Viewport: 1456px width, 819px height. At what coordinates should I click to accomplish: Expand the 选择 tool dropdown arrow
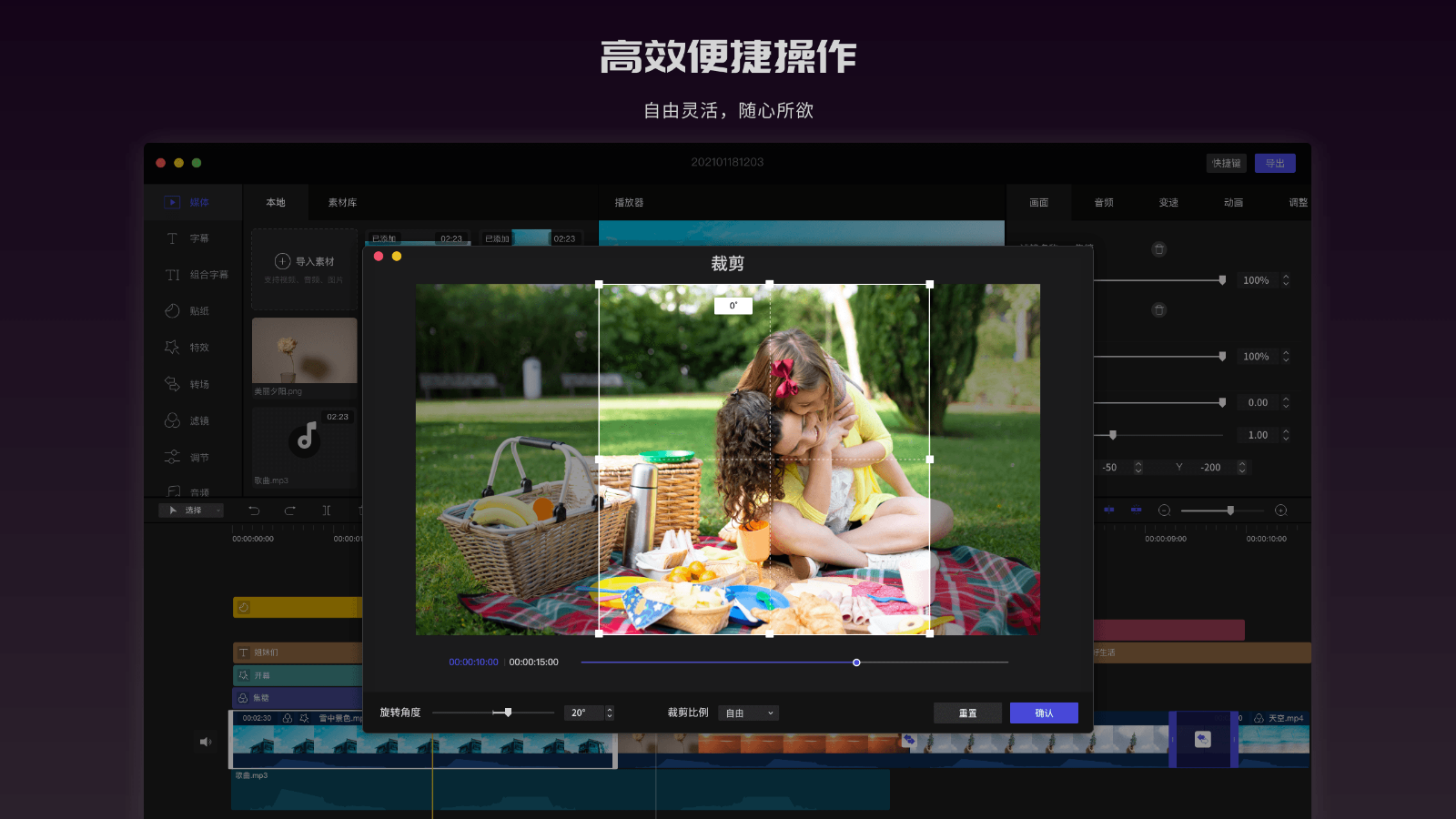(x=217, y=511)
